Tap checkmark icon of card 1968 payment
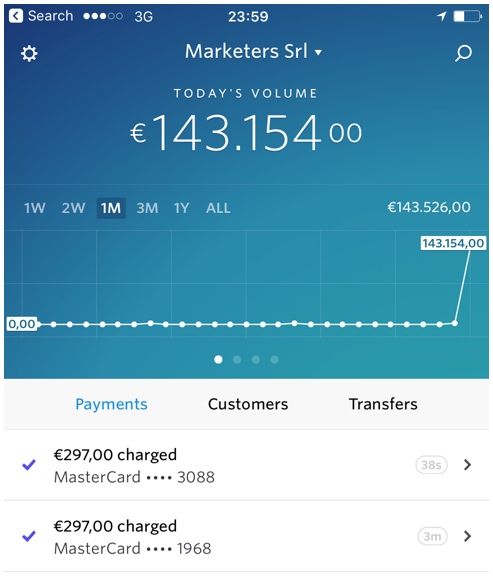493x576 pixels. [x=29, y=536]
